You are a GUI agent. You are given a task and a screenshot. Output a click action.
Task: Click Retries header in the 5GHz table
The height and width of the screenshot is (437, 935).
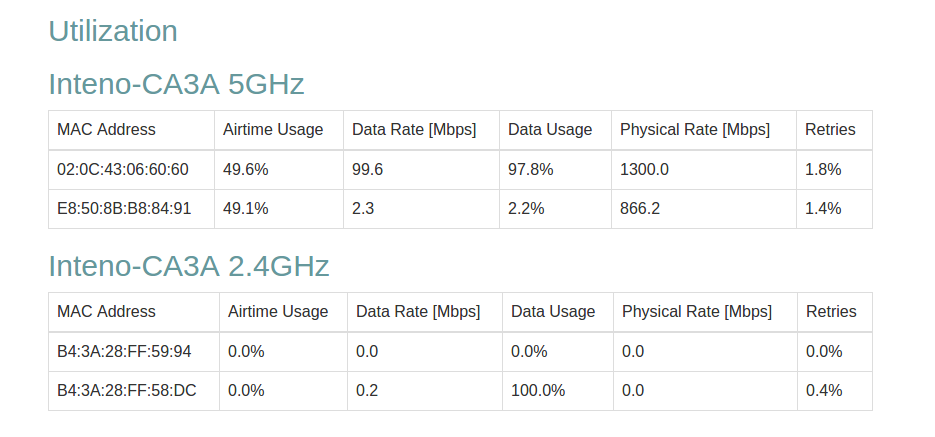(x=830, y=130)
